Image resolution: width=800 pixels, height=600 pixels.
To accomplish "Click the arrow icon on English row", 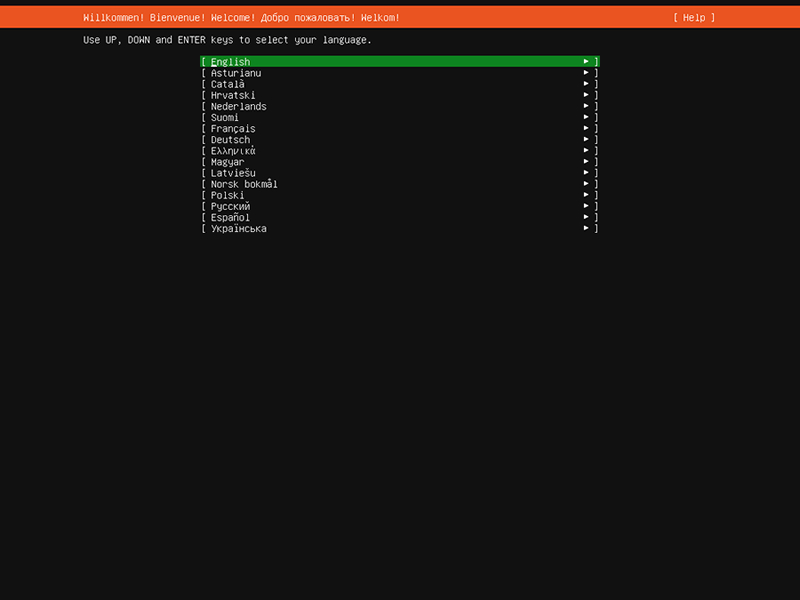I will [586, 62].
